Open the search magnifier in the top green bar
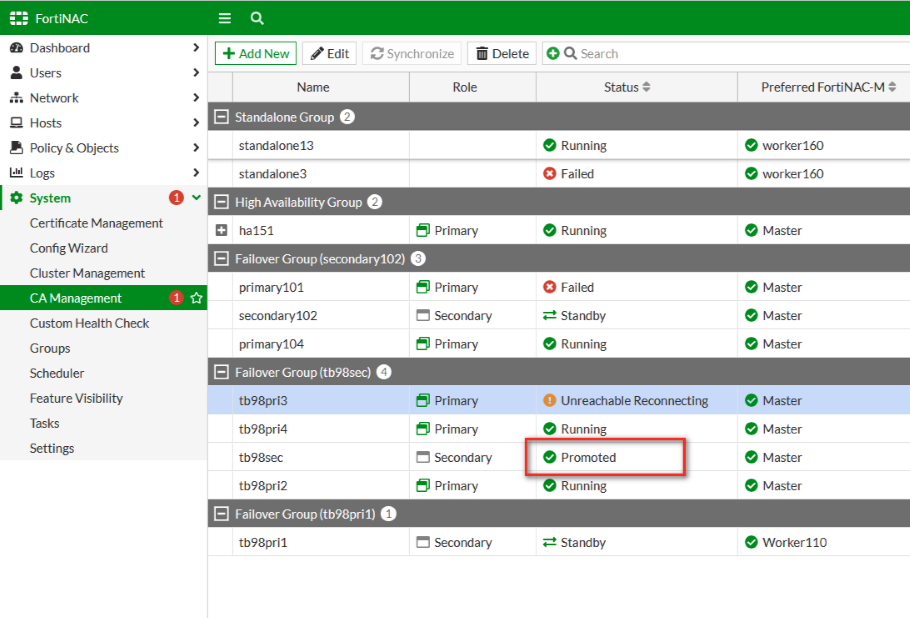The width and height of the screenshot is (910, 618). [256, 17]
